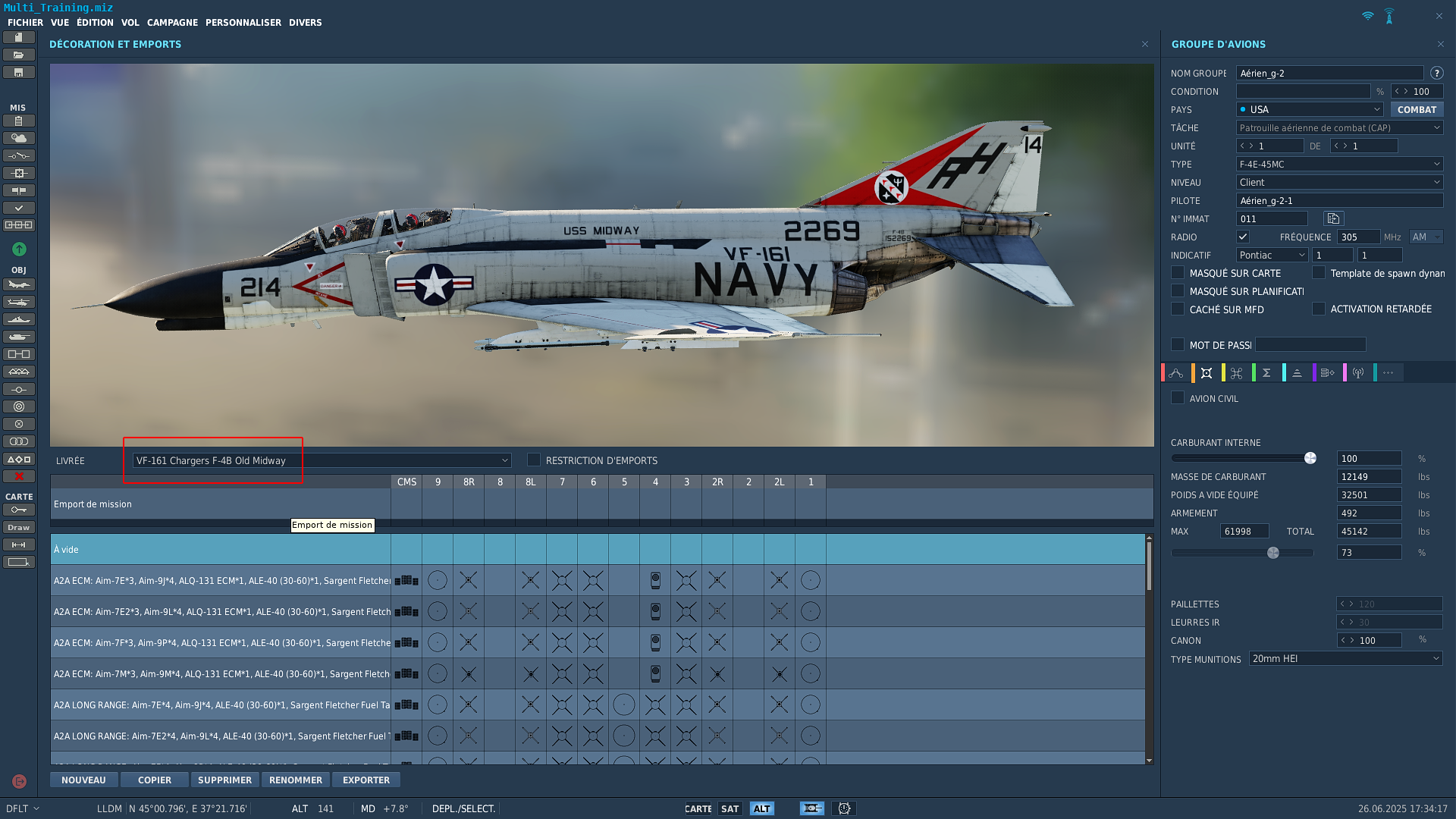Open the TÂCHE task dropdown
This screenshot has width=1456, height=819.
1339,127
